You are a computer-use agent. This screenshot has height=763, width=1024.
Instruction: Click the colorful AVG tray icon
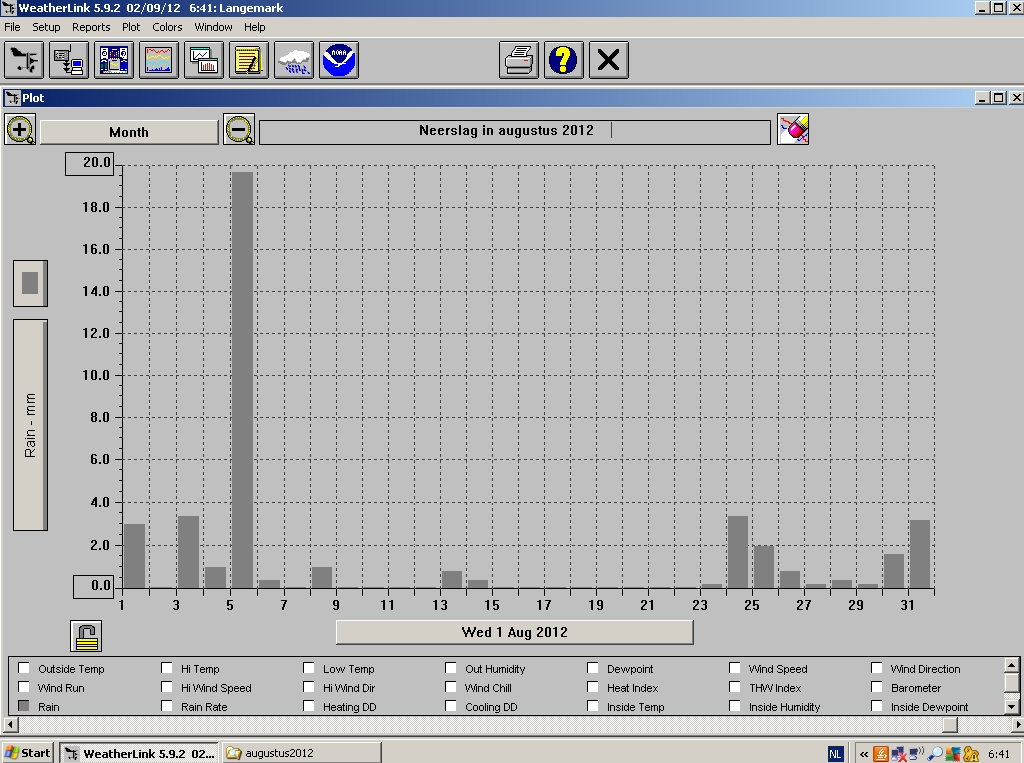(x=953, y=754)
